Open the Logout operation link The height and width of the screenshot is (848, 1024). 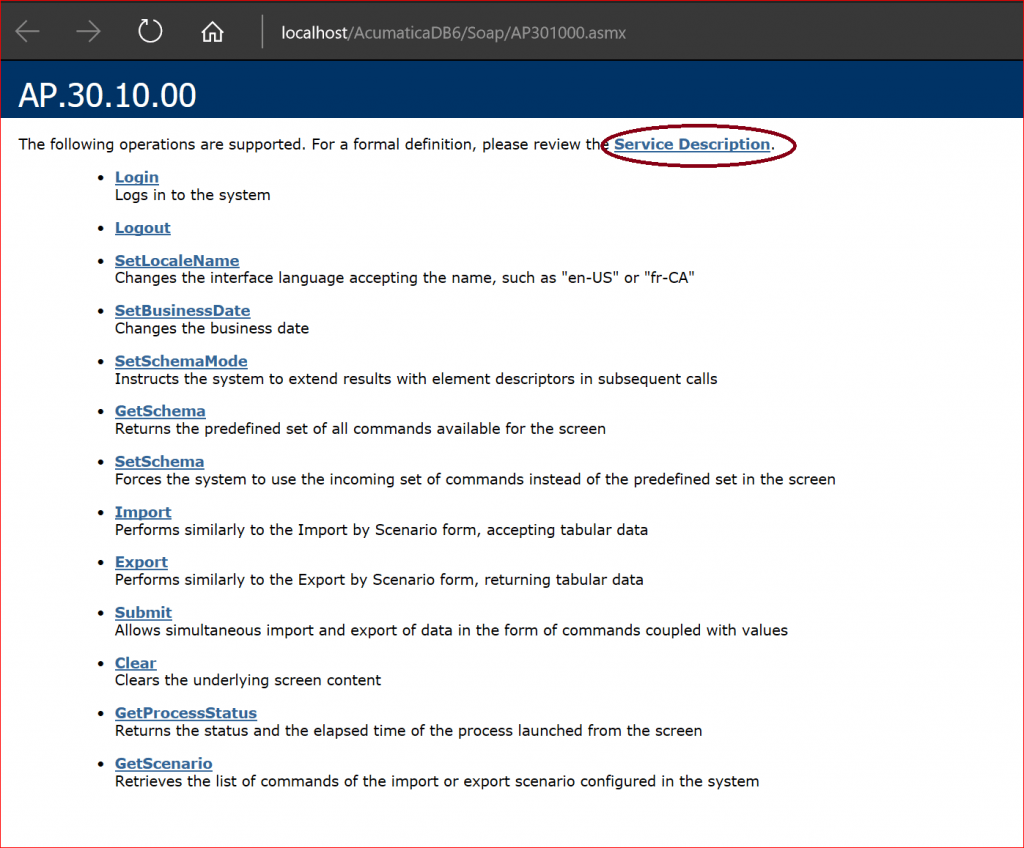[x=142, y=228]
